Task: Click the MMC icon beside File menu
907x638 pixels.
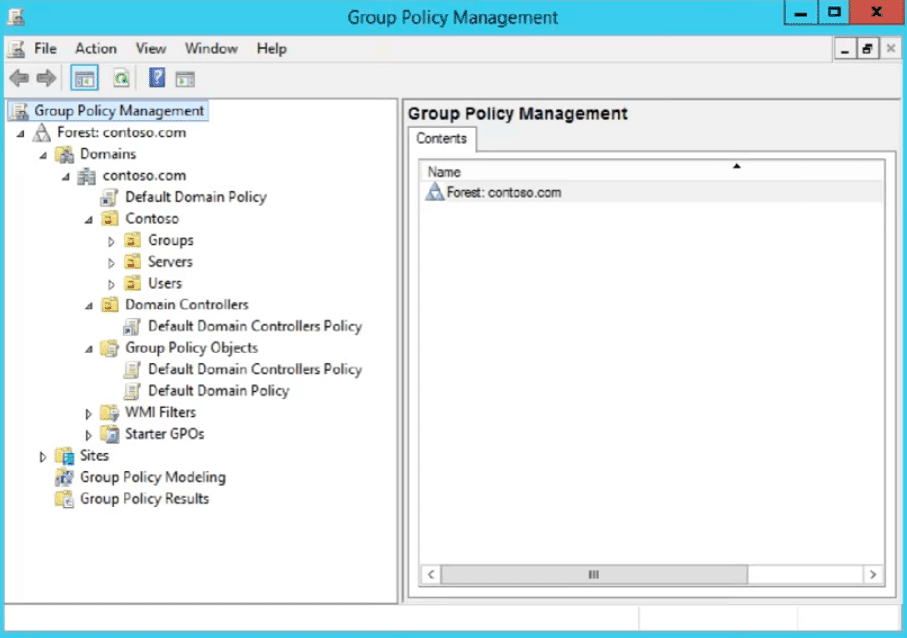Action: pos(17,49)
